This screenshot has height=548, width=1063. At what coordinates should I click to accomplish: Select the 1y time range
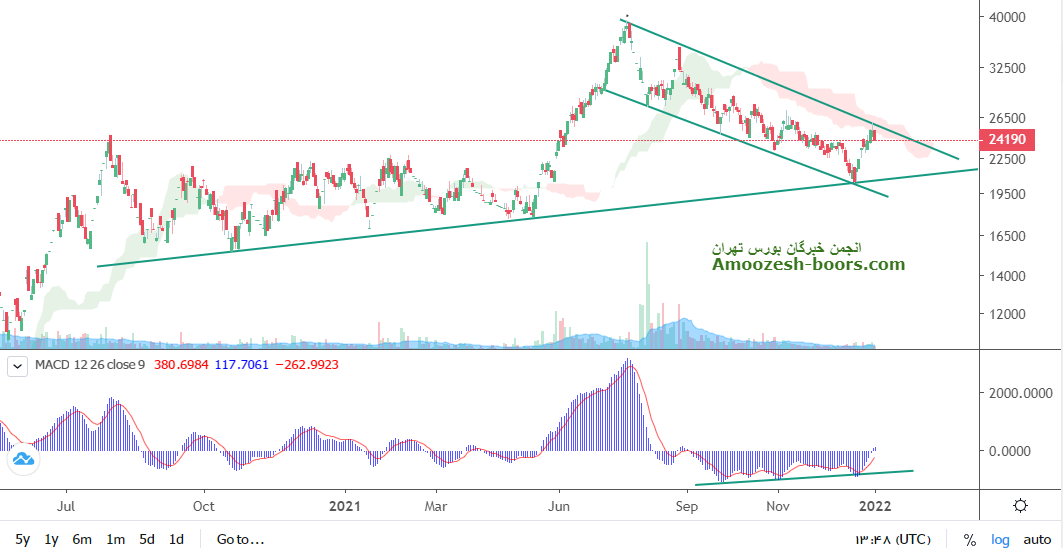tap(51, 539)
